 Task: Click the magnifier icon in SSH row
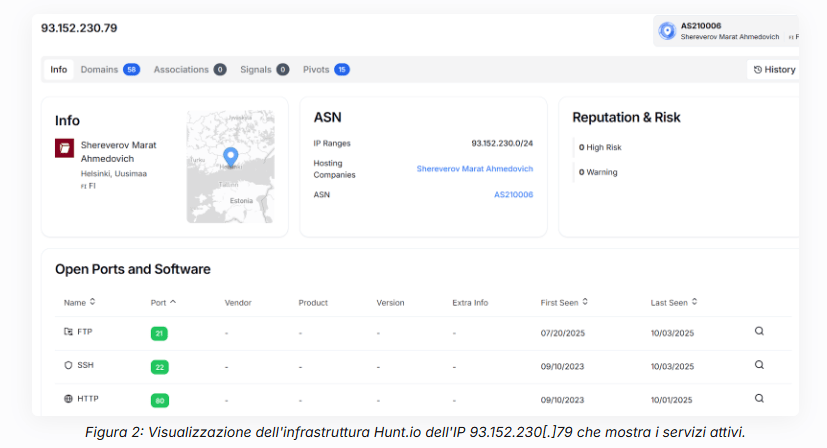[x=759, y=365]
